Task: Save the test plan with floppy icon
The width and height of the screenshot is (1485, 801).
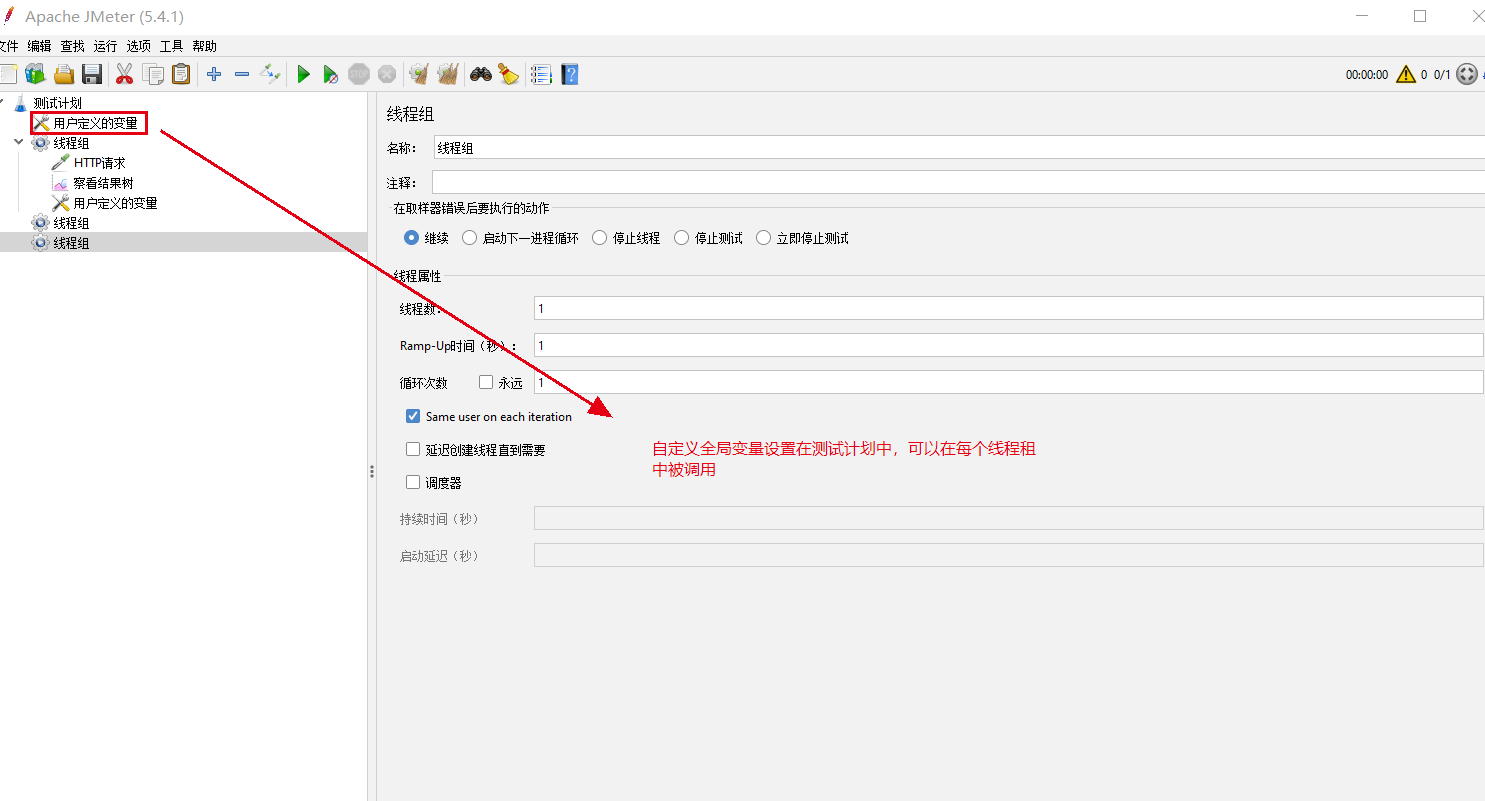Action: click(92, 74)
